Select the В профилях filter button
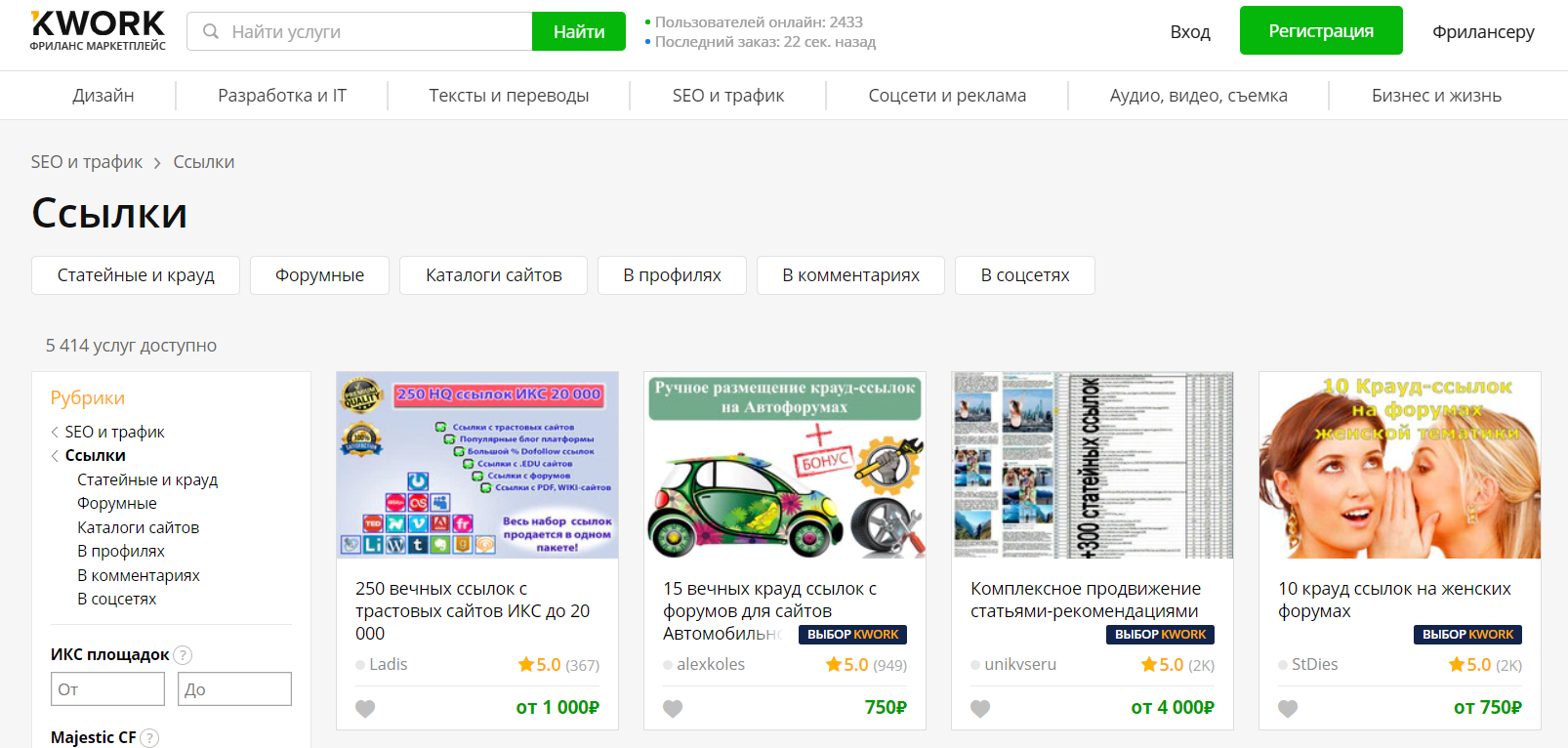 pyautogui.click(x=672, y=275)
